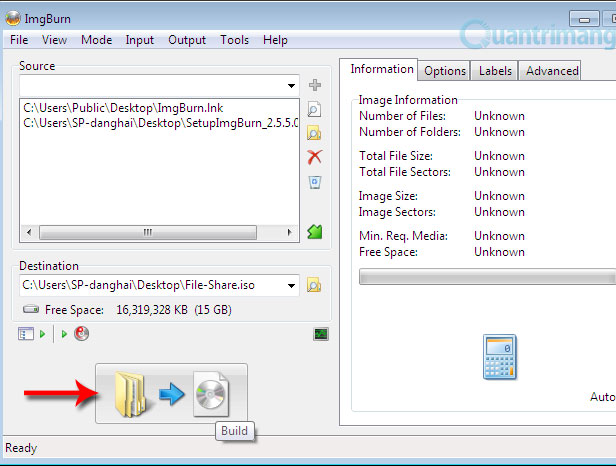The height and width of the screenshot is (466, 616).
Task: Click the Total File Size Unknown value
Action: tap(499, 156)
